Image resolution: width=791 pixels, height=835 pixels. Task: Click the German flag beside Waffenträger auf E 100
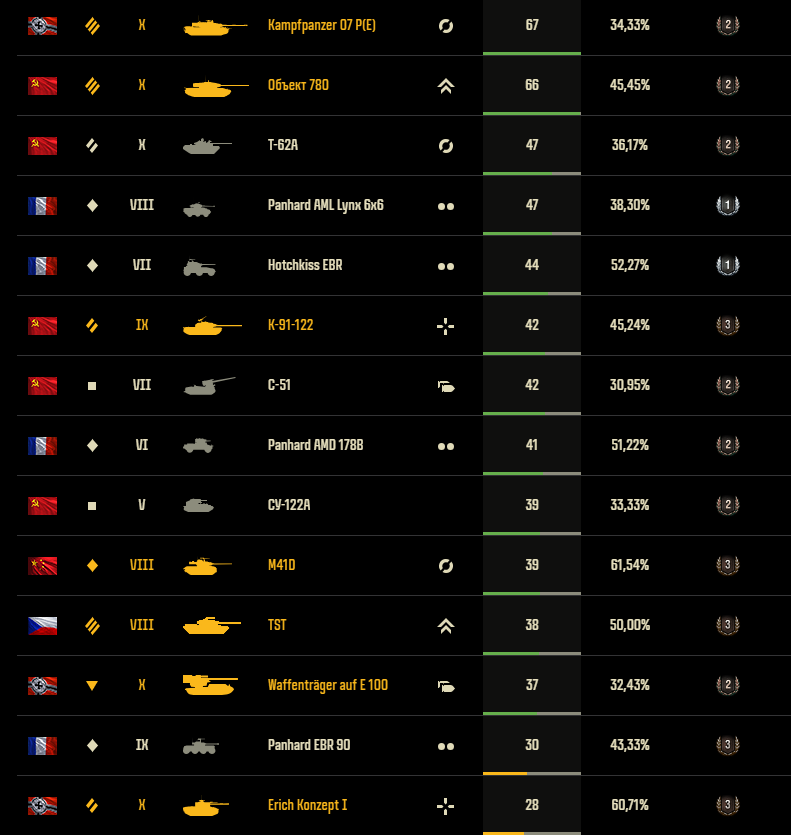tap(43, 685)
